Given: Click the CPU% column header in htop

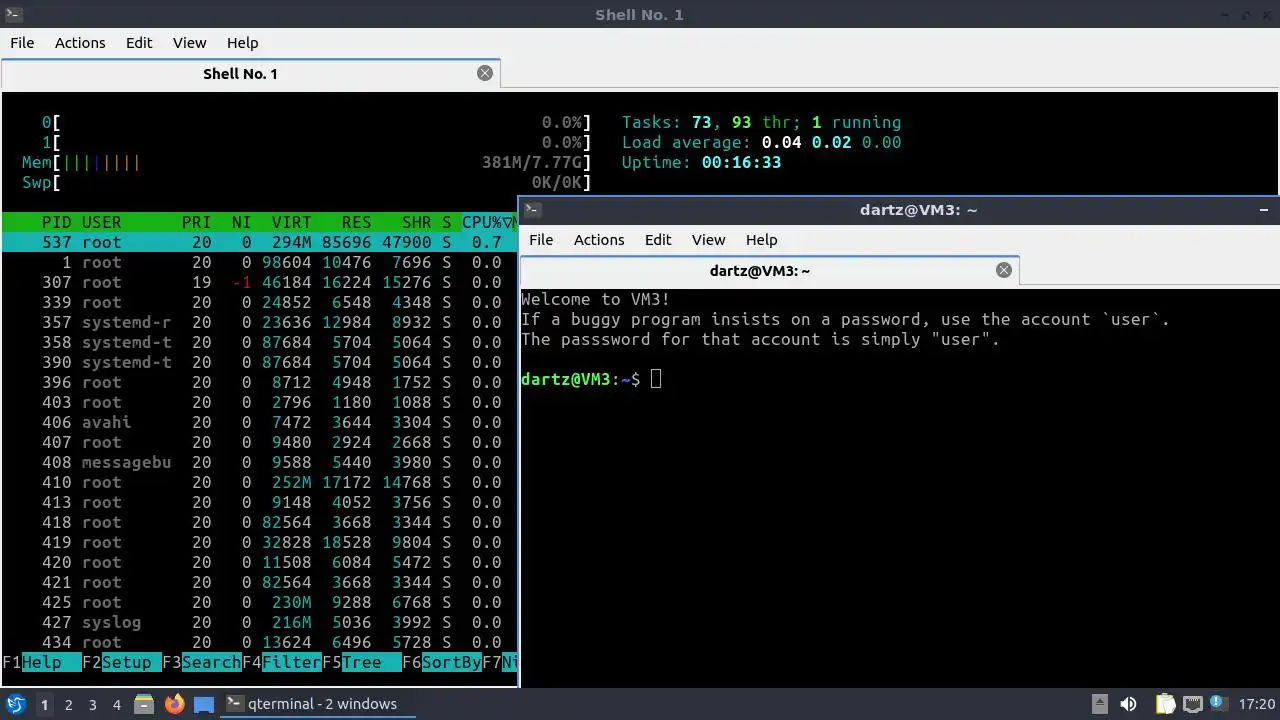Looking at the screenshot, I should pyautogui.click(x=487, y=222).
